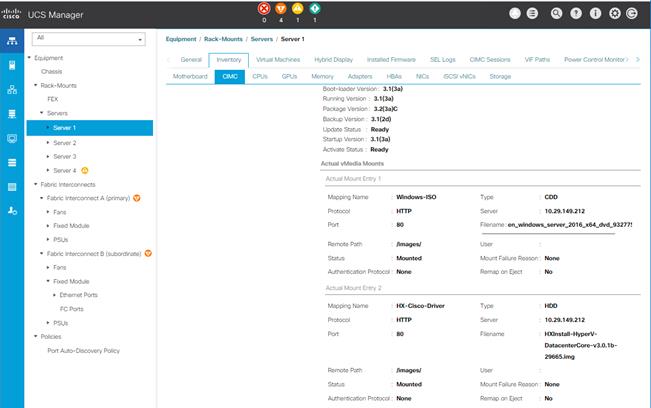This screenshot has width=651, height=408.
Task: Click the logout arrow icon
Action: 632,14
